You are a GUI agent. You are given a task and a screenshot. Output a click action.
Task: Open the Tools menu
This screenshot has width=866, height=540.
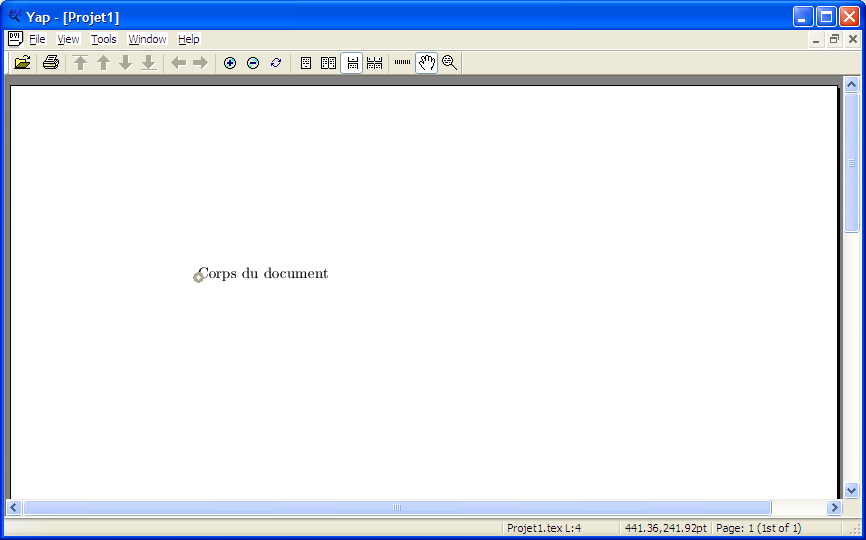[104, 39]
